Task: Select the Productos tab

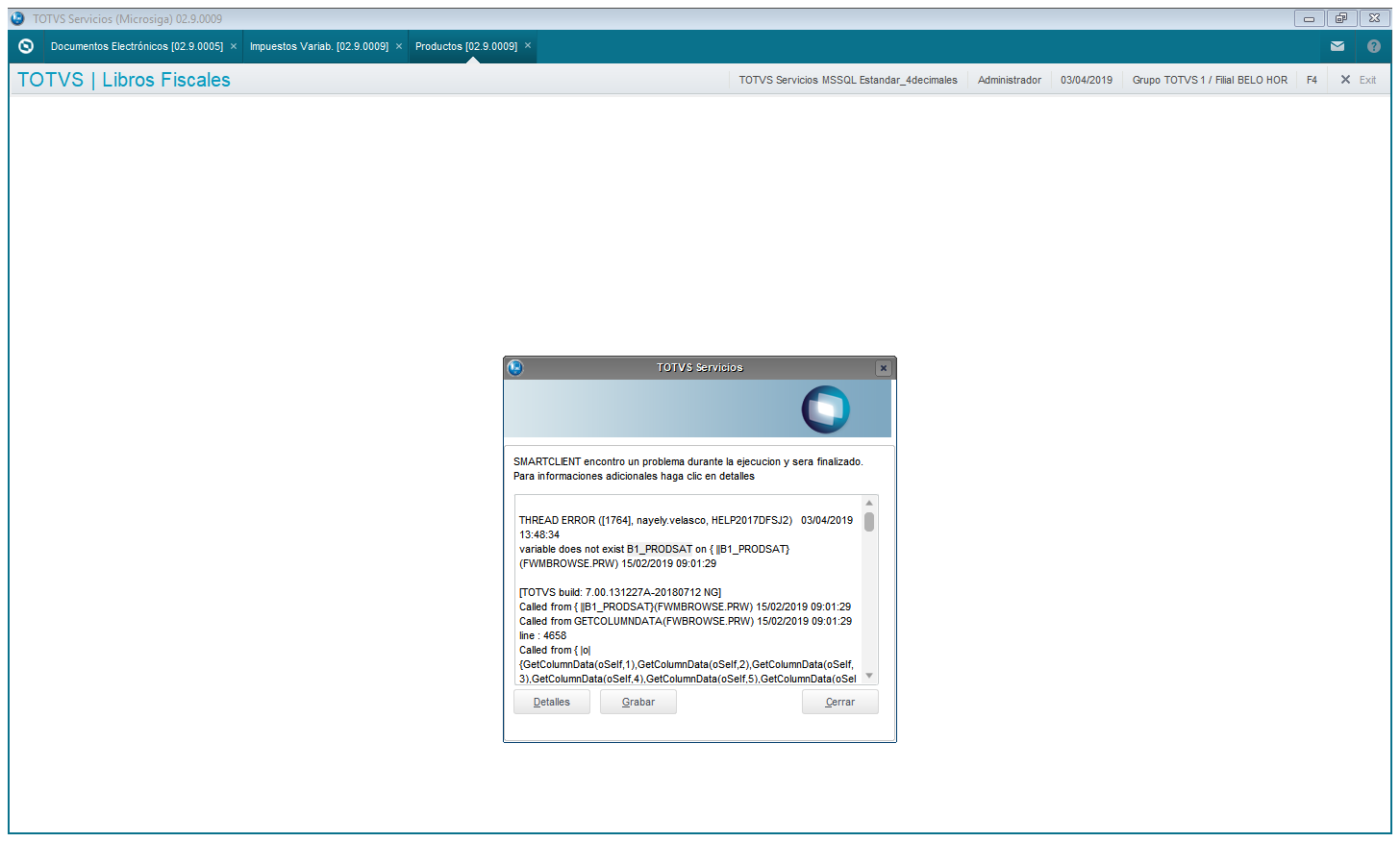Action: (x=466, y=46)
